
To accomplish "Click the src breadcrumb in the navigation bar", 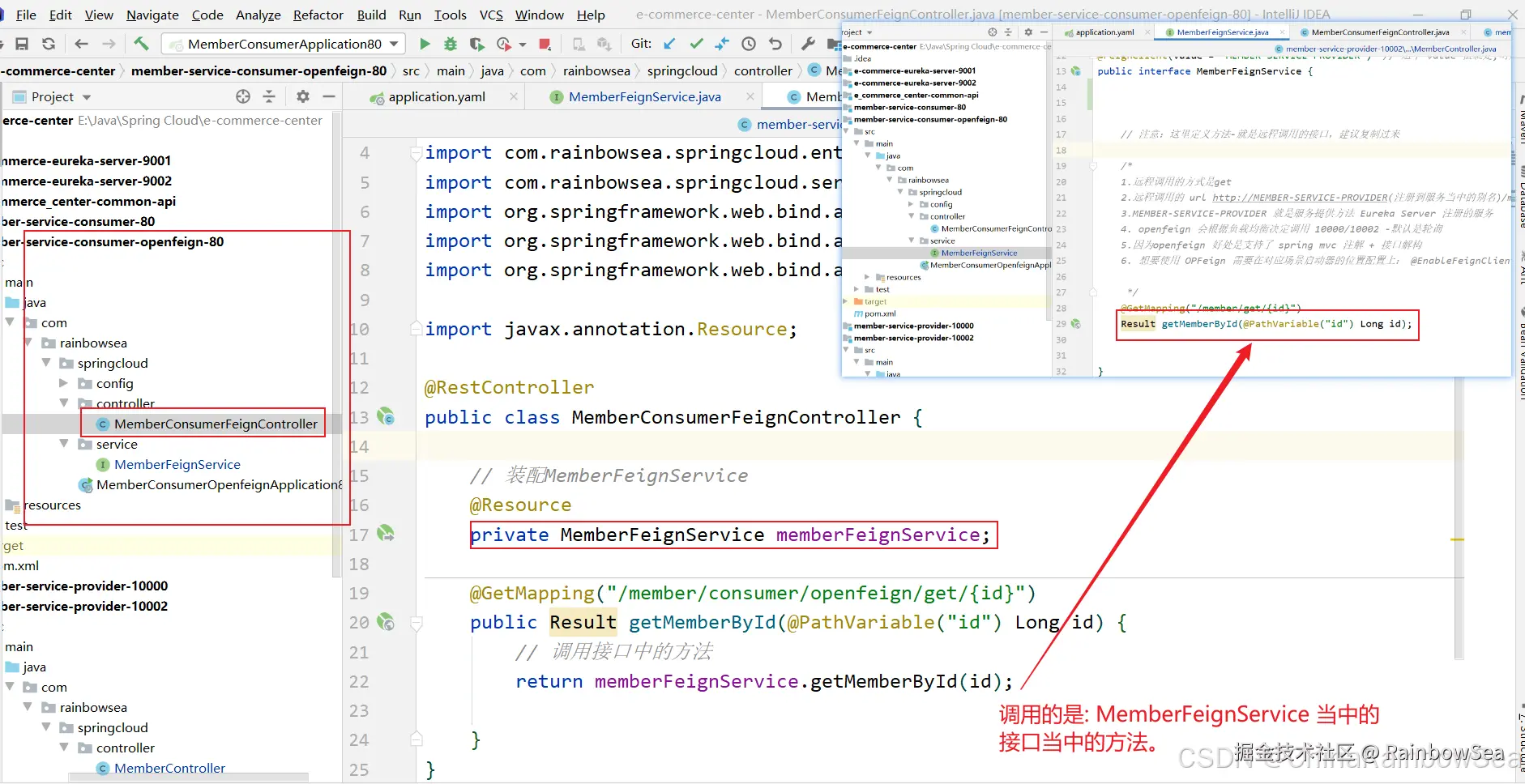I will click(x=411, y=71).
